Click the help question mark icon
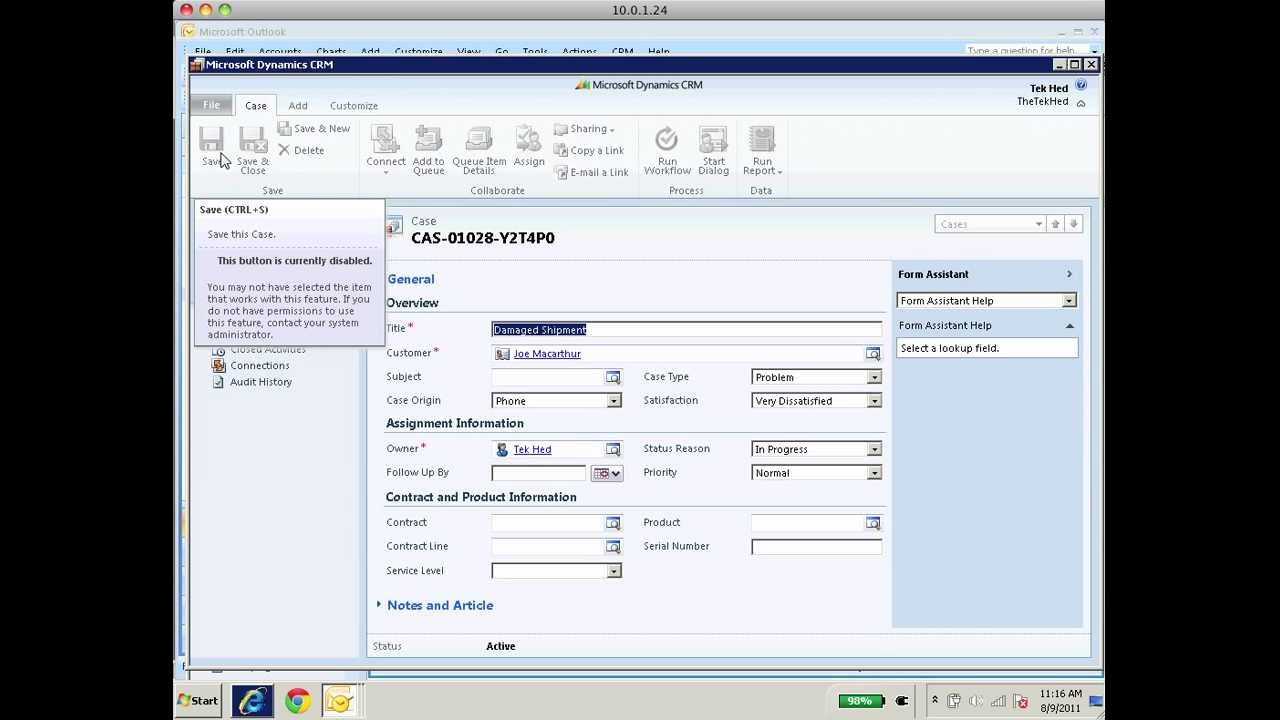The height and width of the screenshot is (720, 1280). point(1081,86)
